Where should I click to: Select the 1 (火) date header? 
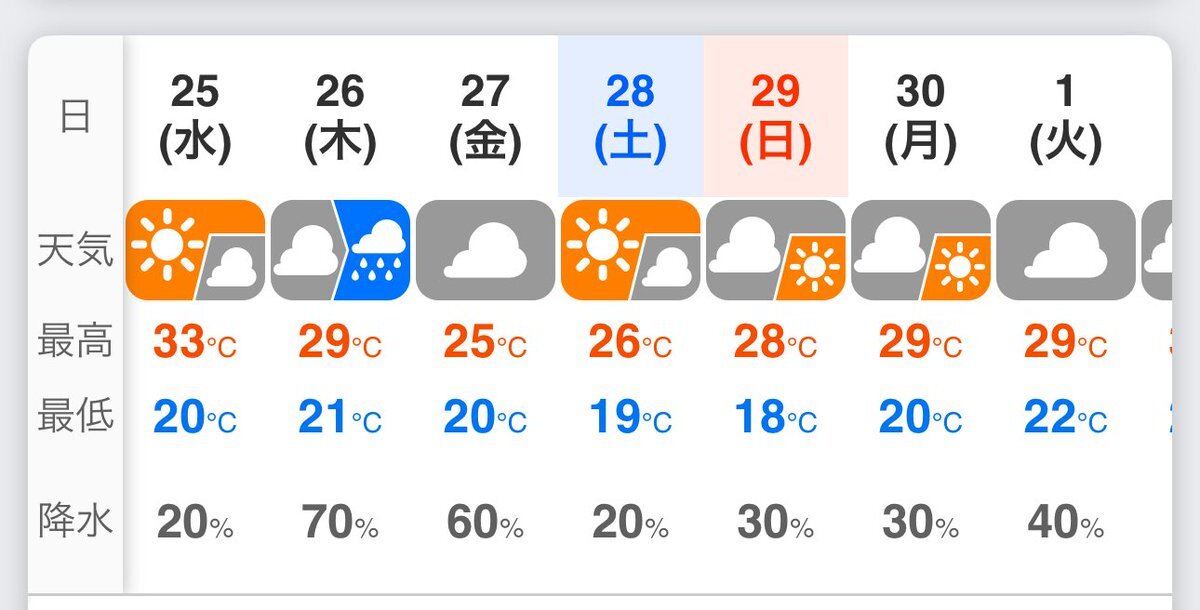(x=1066, y=117)
